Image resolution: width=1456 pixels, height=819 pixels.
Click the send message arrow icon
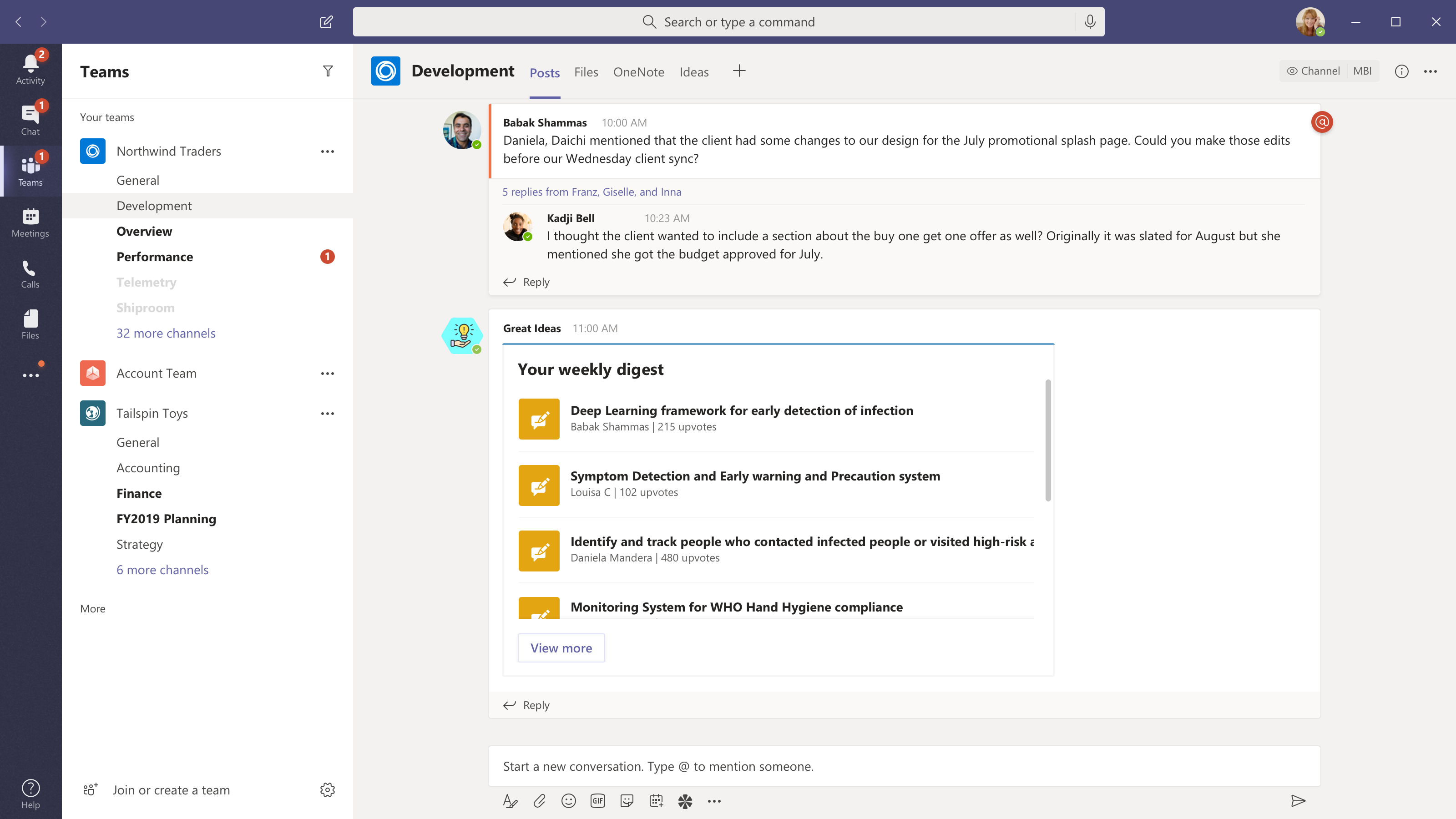click(1298, 800)
